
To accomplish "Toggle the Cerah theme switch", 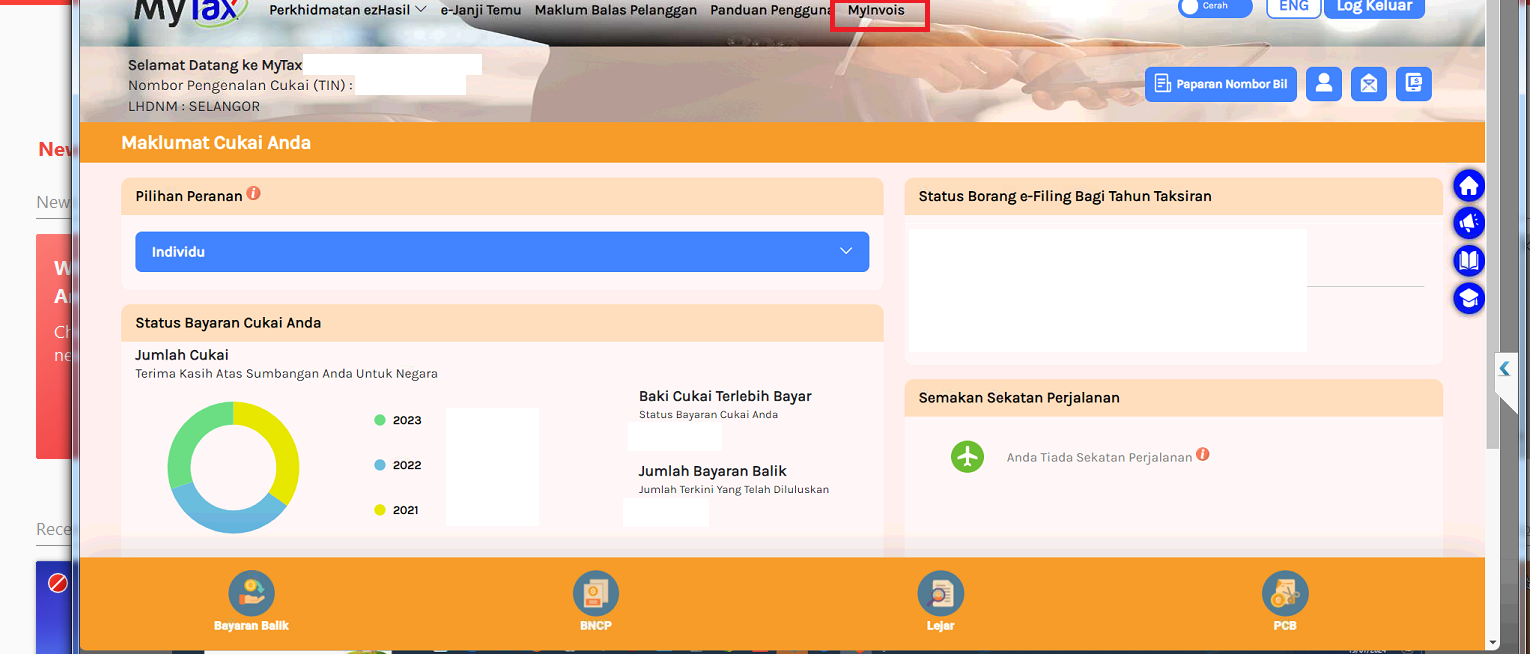I will [x=1214, y=7].
